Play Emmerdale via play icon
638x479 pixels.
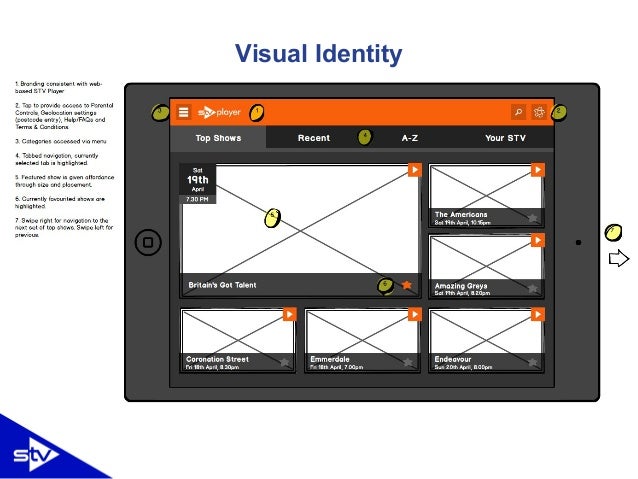coord(415,314)
